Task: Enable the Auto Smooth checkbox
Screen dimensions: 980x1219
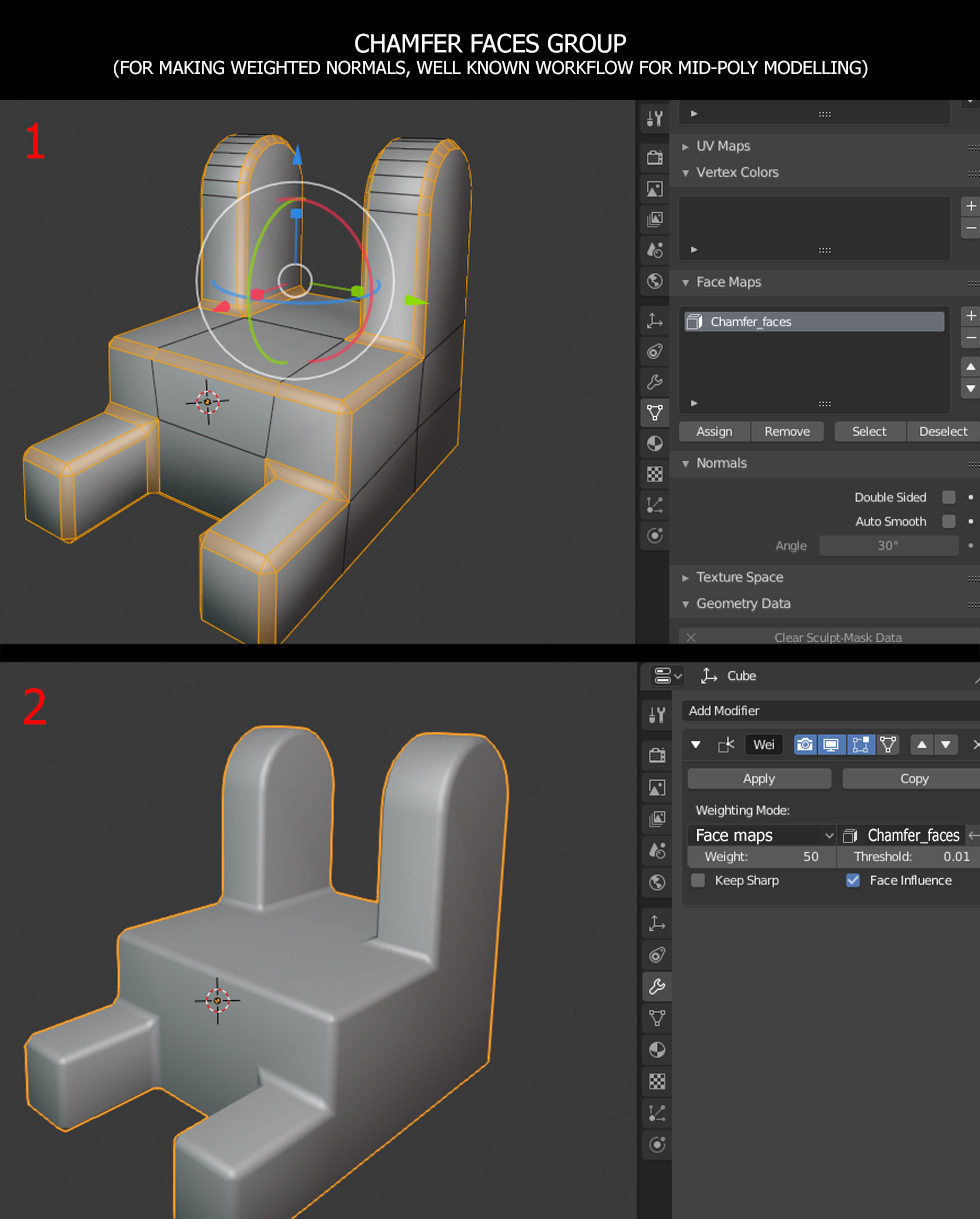Action: tap(949, 521)
